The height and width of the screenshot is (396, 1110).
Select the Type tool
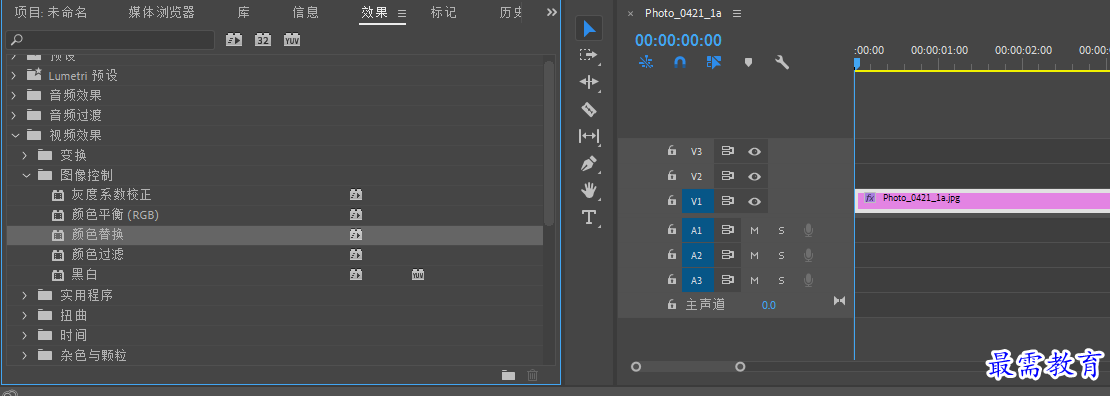(x=588, y=217)
